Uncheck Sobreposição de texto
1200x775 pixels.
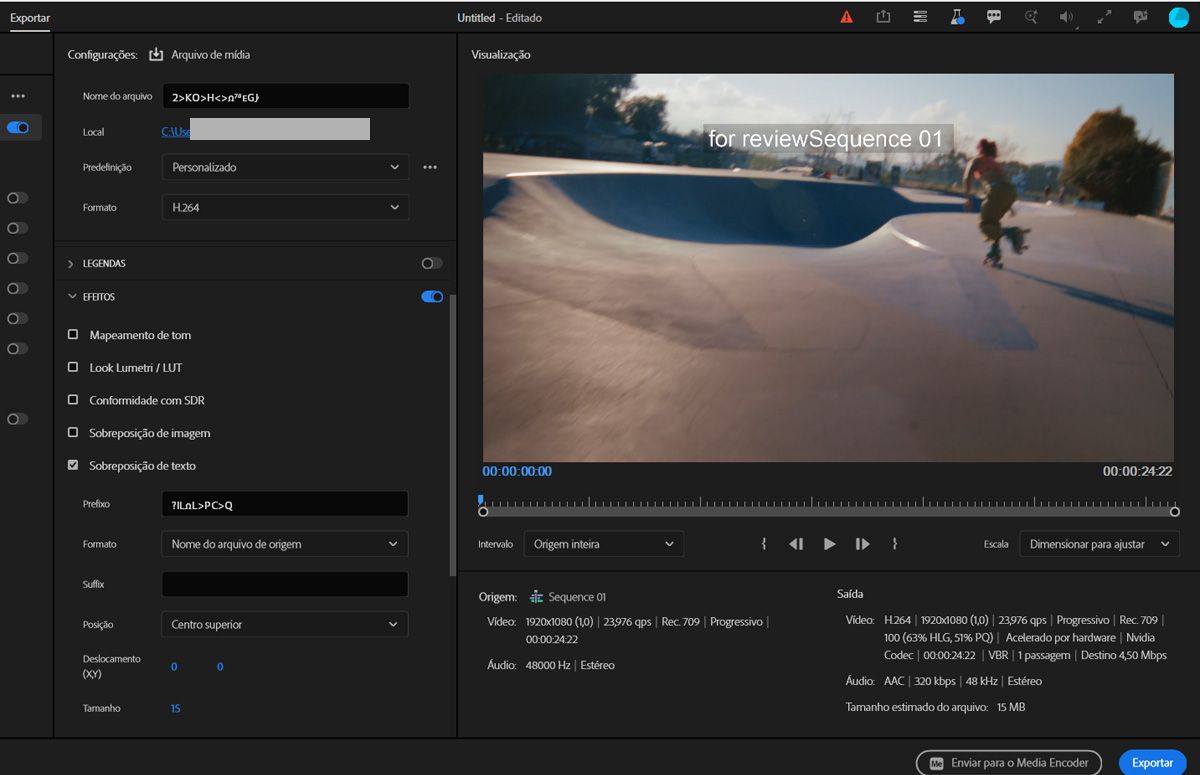(73, 466)
